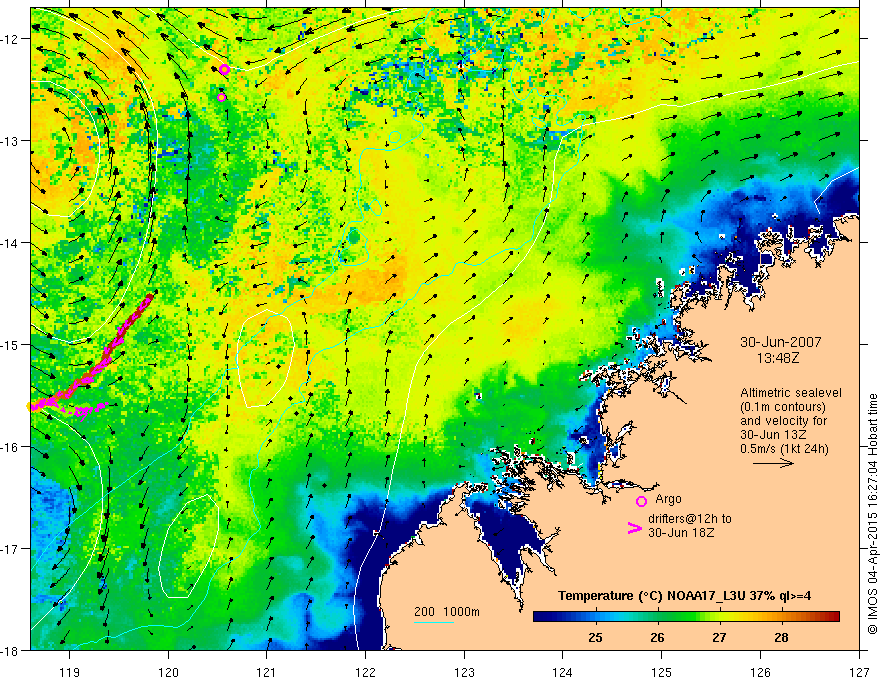Click the -13 latitude axis label
The image size is (880, 680).
(x=12, y=141)
